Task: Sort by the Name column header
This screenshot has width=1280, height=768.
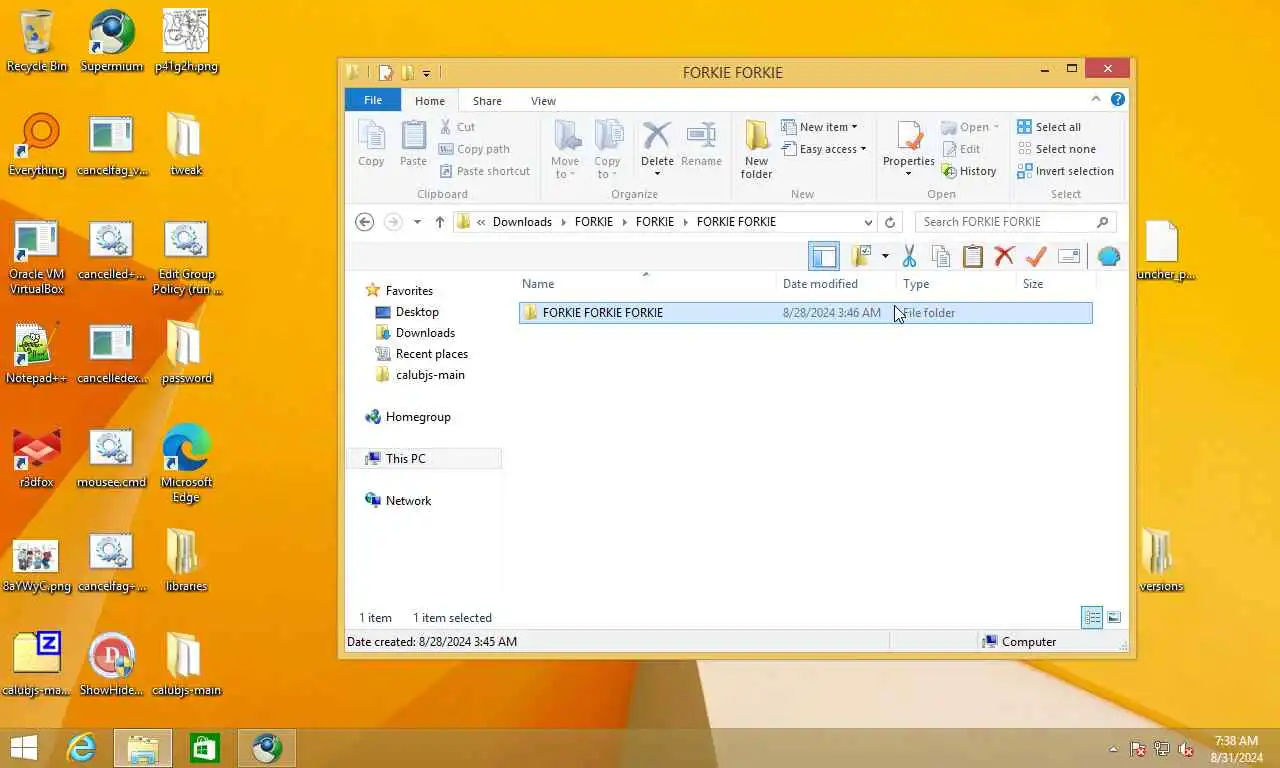Action: 646,284
